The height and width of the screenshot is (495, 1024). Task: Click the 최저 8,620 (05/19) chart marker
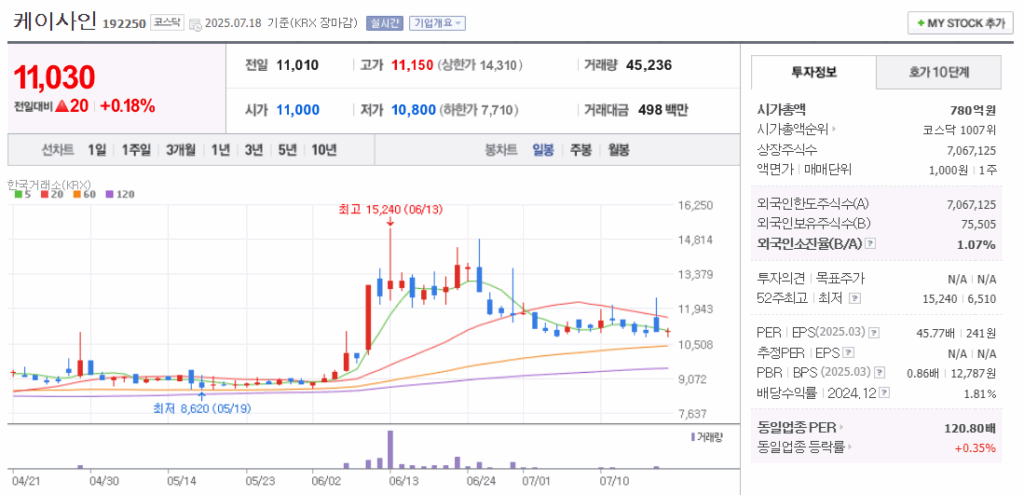(202, 408)
